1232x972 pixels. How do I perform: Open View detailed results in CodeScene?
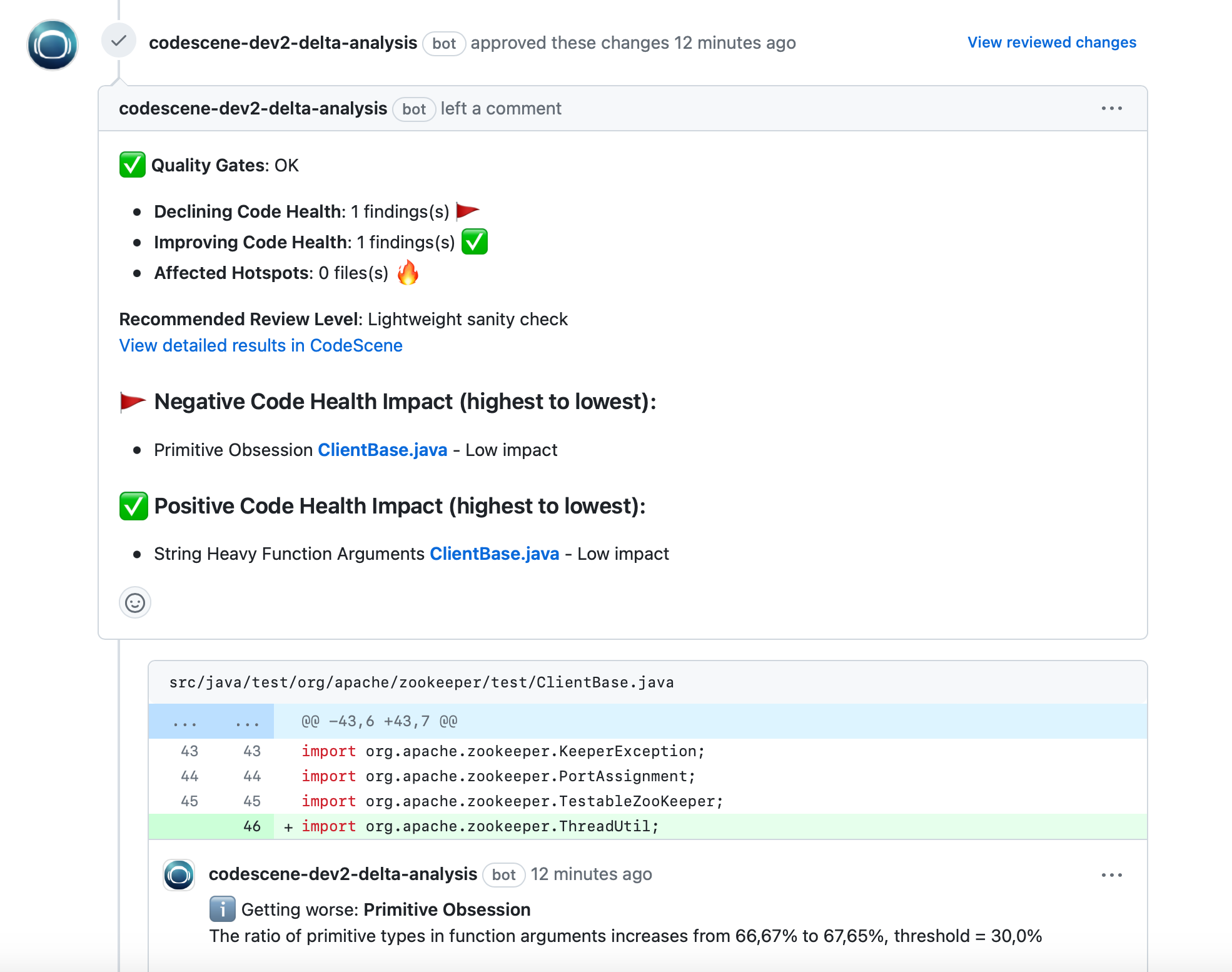261,346
